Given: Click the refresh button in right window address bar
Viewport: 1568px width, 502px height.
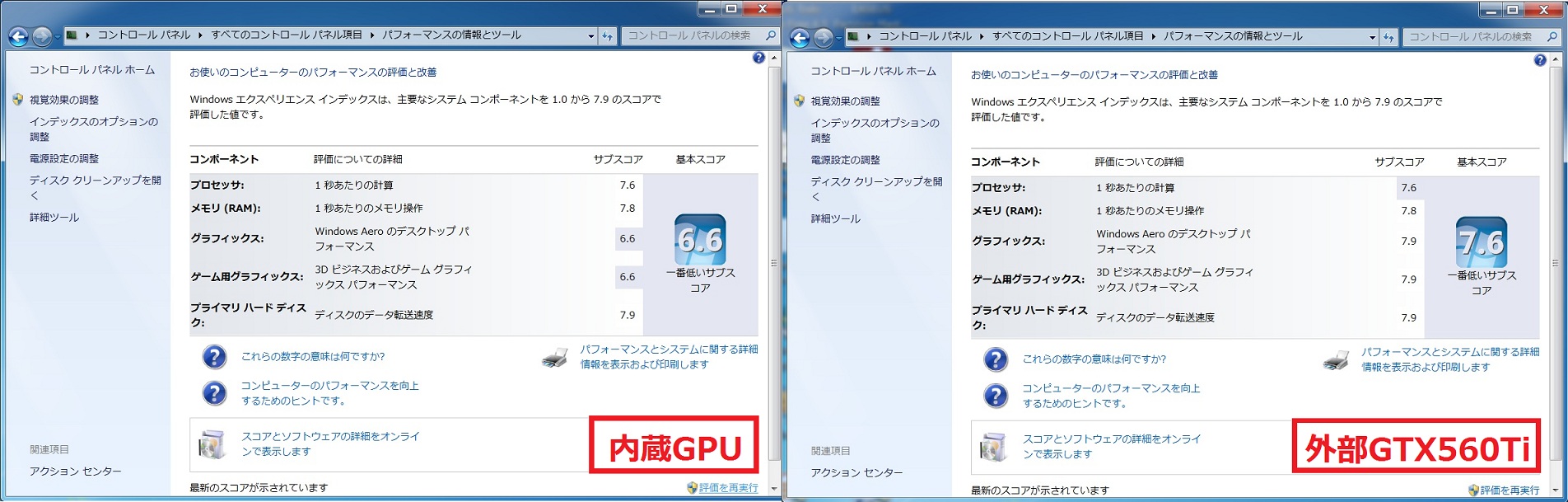Looking at the screenshot, I should point(1389,37).
